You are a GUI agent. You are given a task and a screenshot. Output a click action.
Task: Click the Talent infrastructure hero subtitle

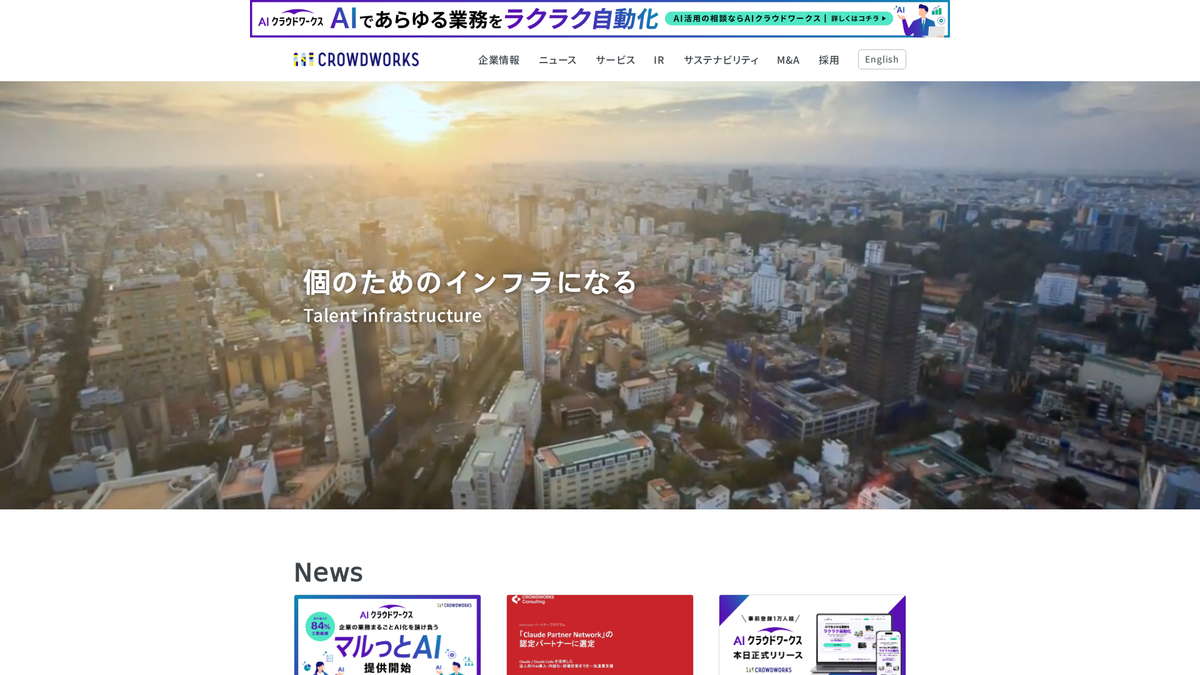tap(393, 315)
